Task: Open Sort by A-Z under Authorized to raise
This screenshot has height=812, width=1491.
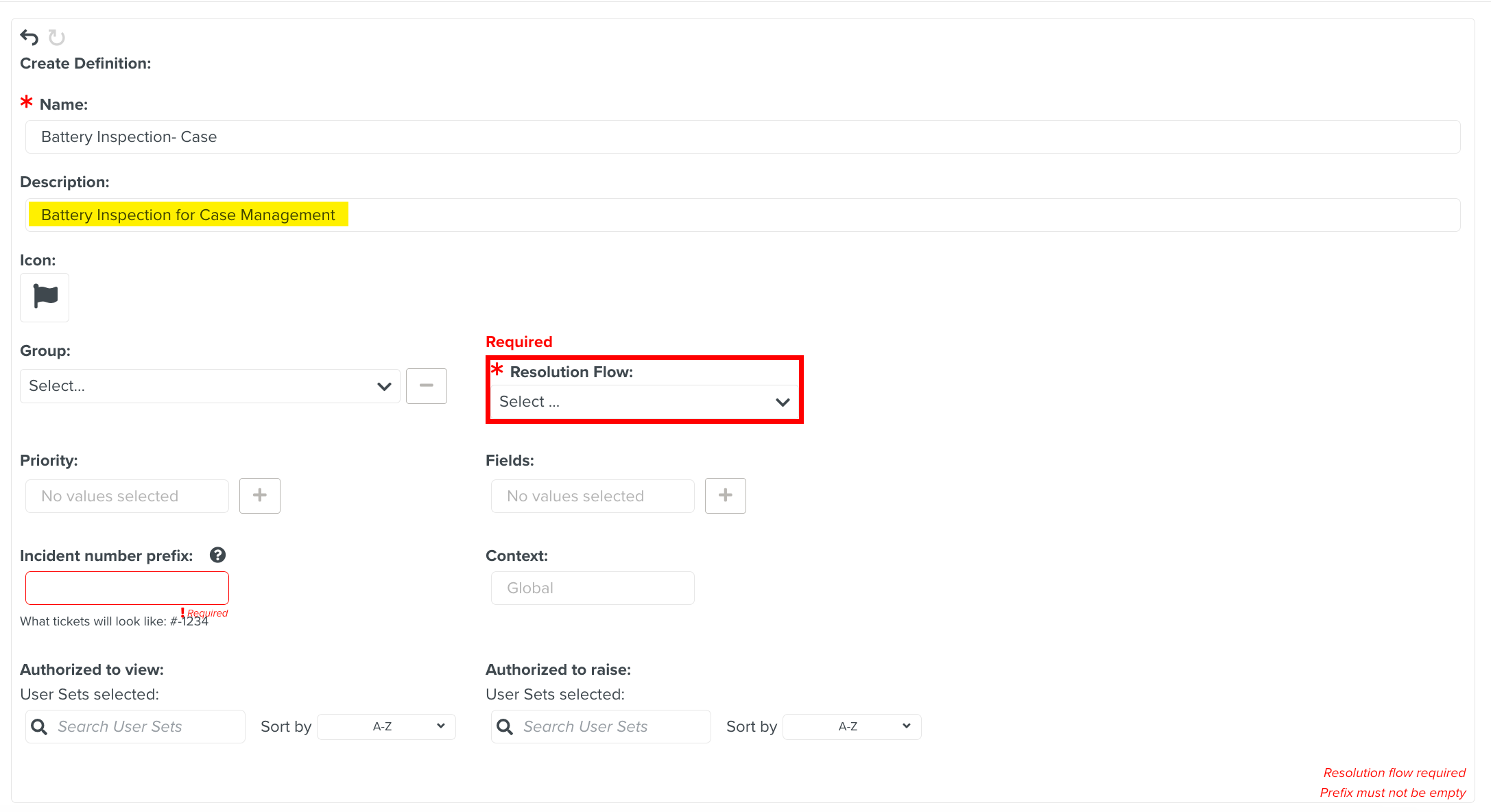Action: tap(852, 726)
